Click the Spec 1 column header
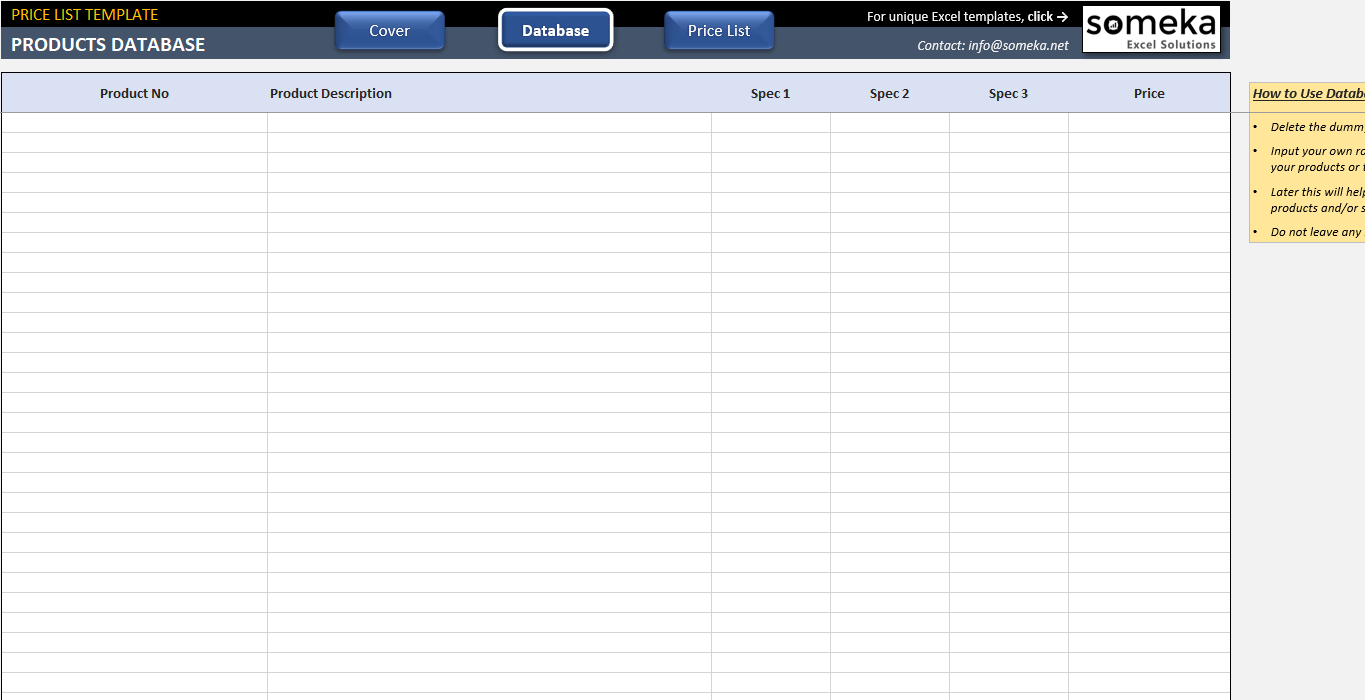The image size is (1365, 700). (x=770, y=93)
